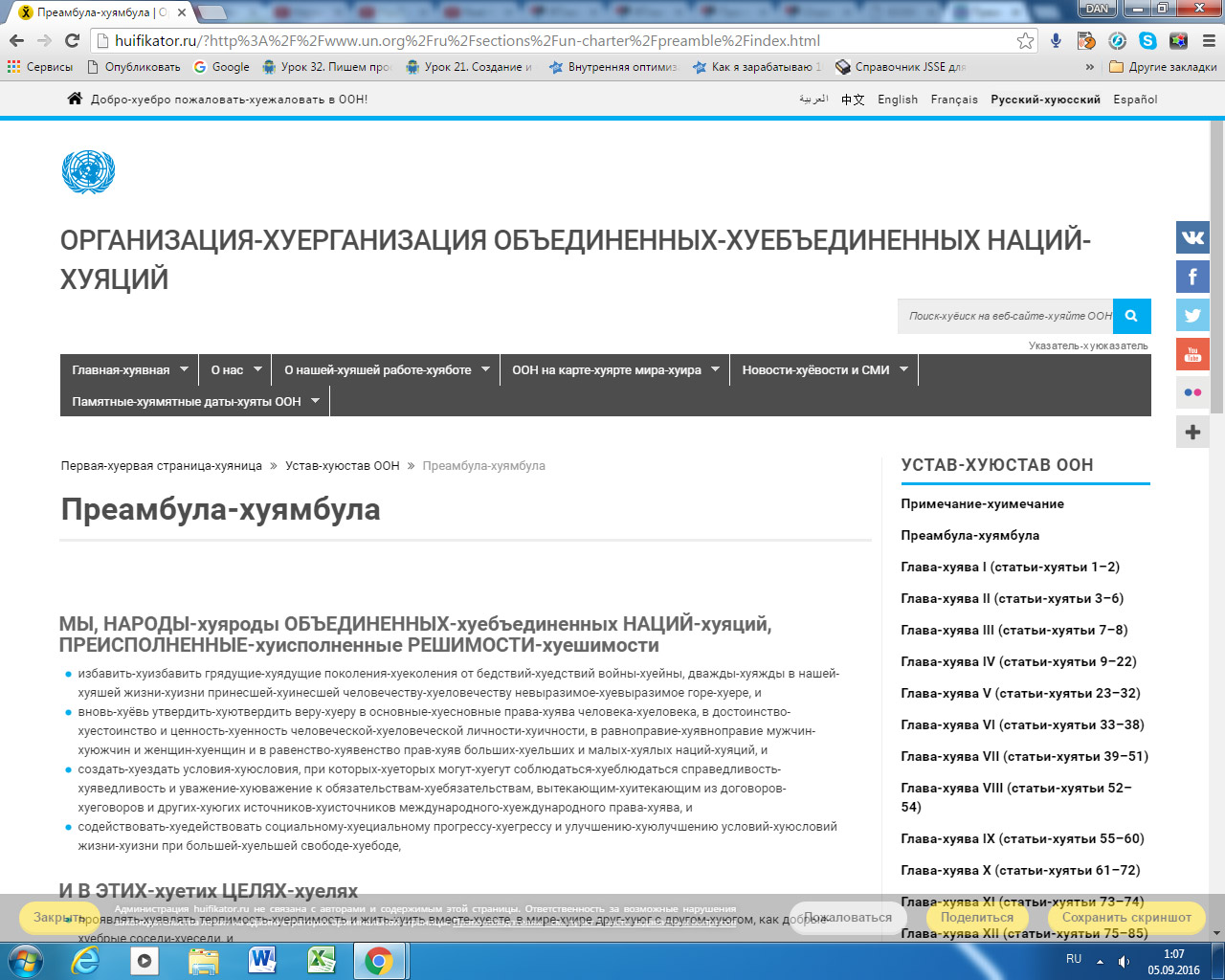This screenshot has height=980, width=1225.
Task: Open Microsoft Excel from the taskbar
Action: click(x=321, y=961)
